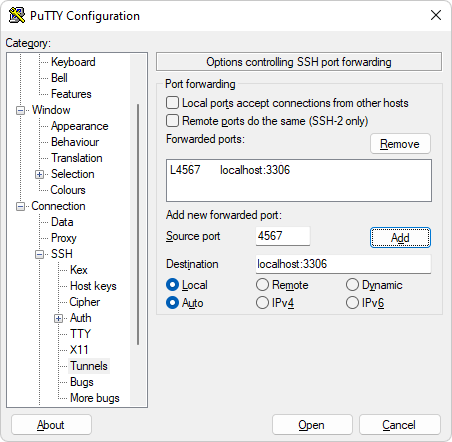Open the Cipher settings

click(x=85, y=302)
